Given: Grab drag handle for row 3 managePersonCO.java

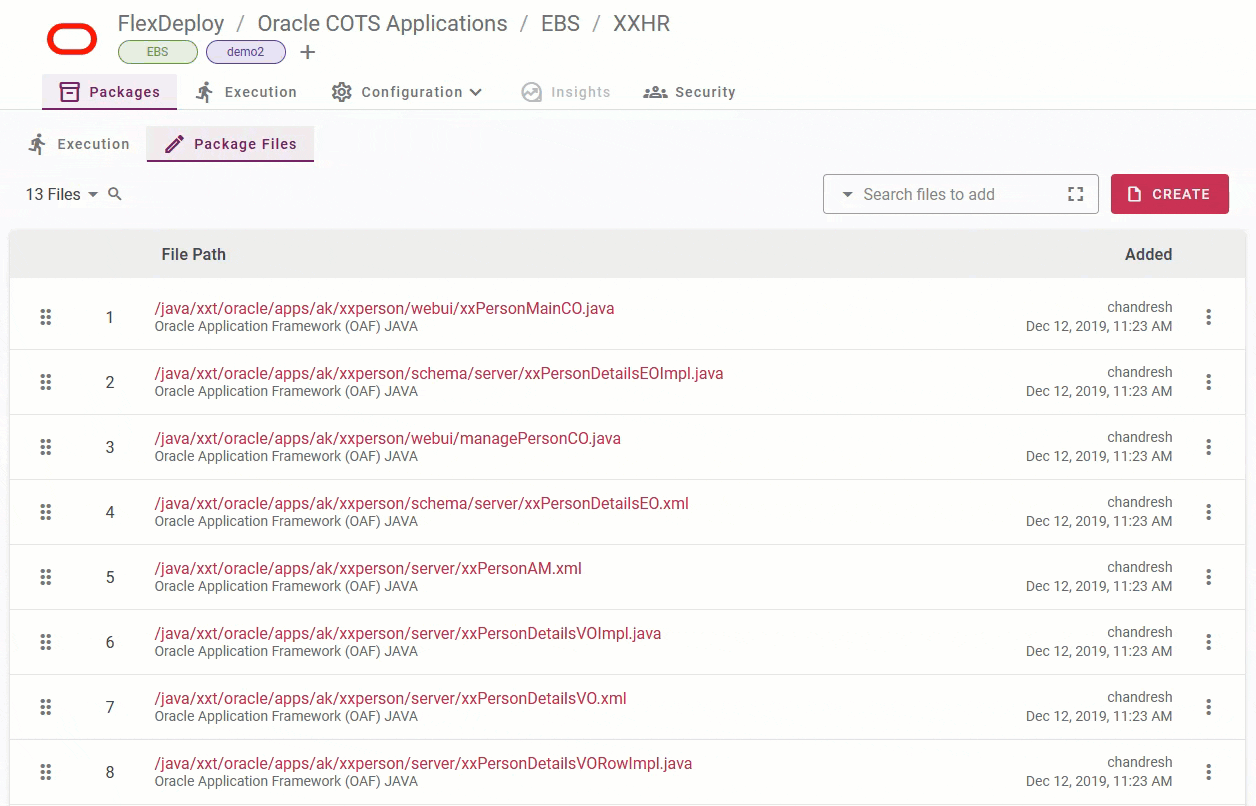Looking at the screenshot, I should click(45, 447).
